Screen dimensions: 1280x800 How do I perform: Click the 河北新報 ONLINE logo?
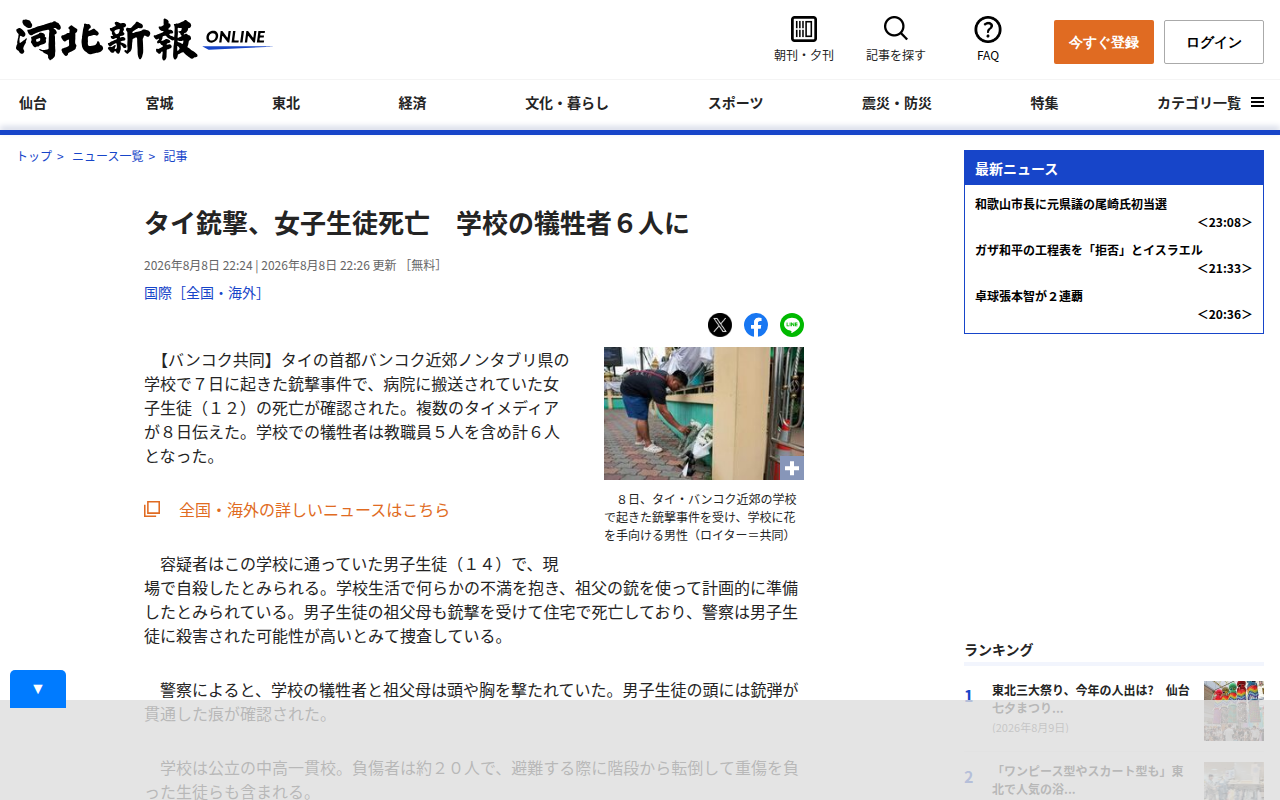(x=143, y=40)
